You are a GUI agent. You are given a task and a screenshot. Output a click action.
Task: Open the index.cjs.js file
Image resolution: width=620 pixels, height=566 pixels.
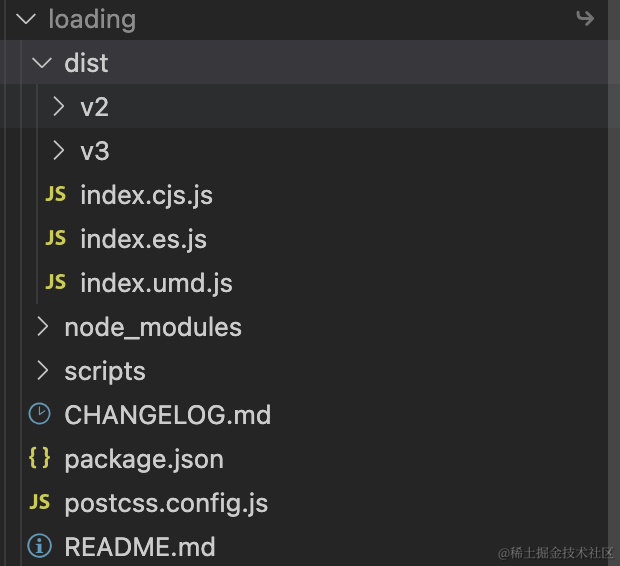click(146, 195)
